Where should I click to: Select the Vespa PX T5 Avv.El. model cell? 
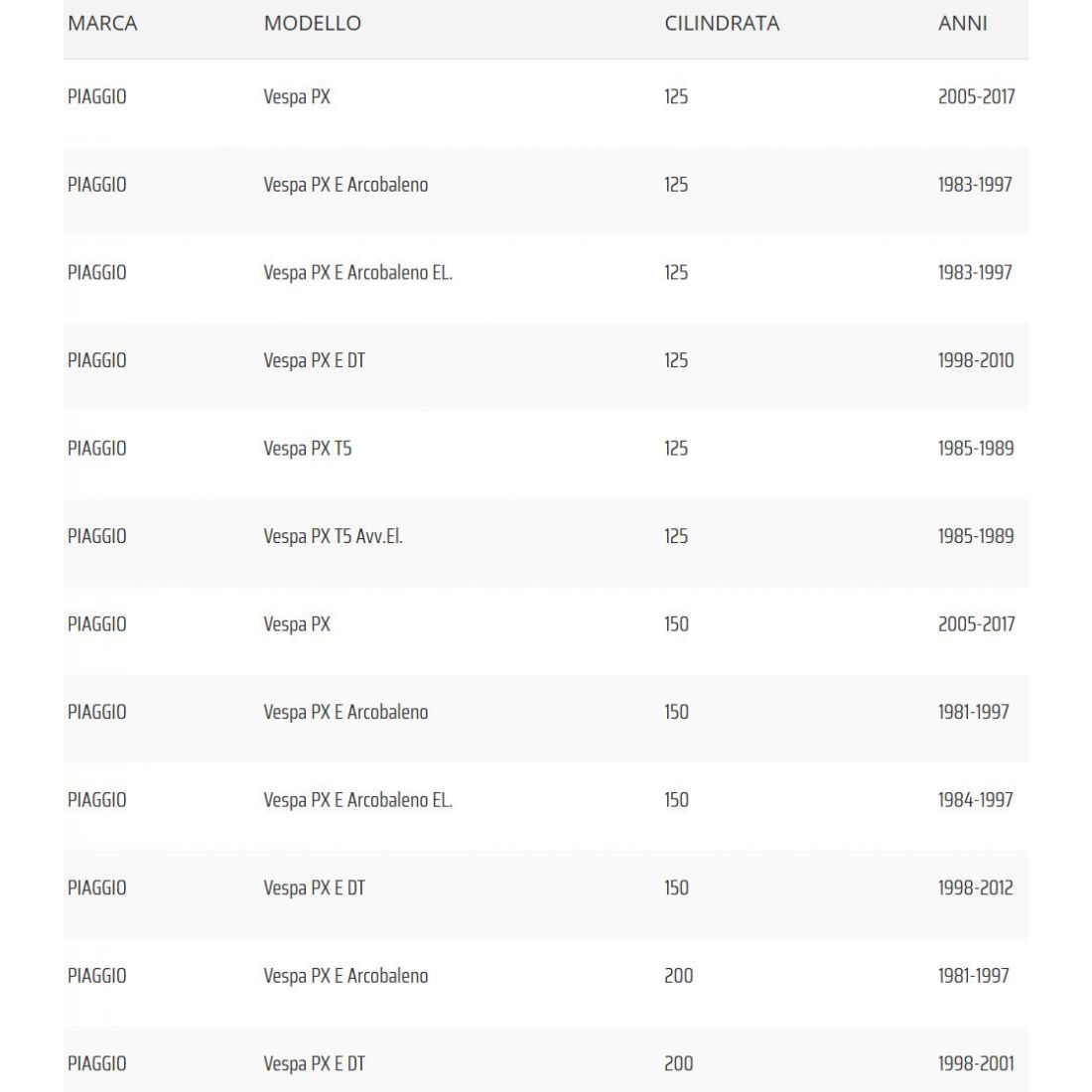(333, 536)
